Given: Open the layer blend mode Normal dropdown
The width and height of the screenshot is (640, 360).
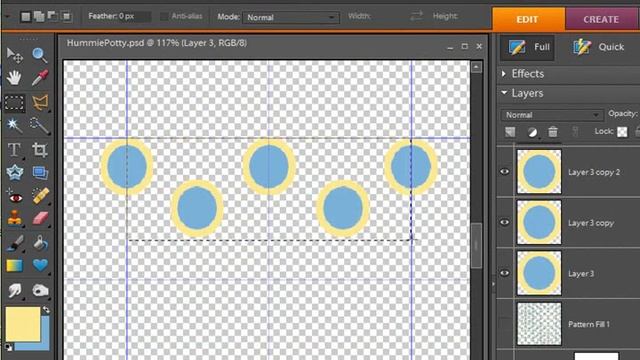Looking at the screenshot, I should [x=552, y=115].
